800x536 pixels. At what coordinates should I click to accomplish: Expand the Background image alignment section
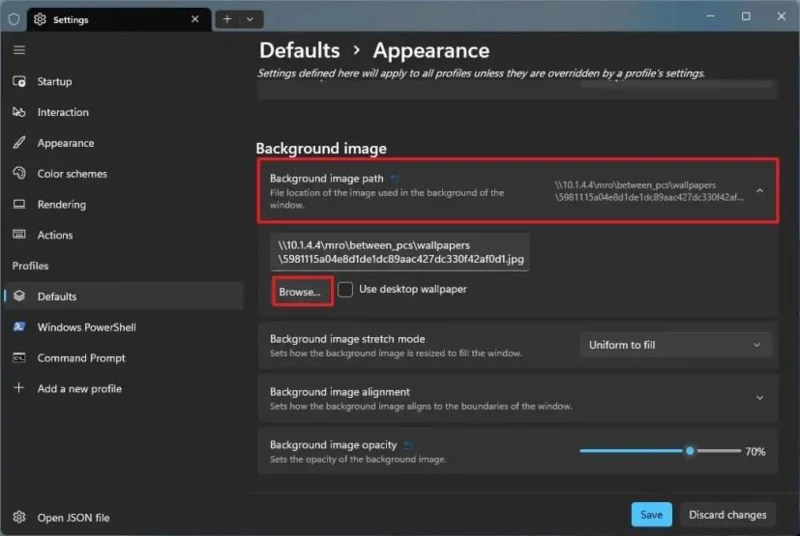click(760, 398)
